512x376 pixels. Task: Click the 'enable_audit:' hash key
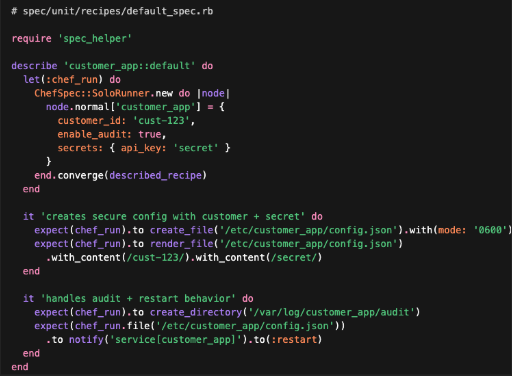(95, 134)
